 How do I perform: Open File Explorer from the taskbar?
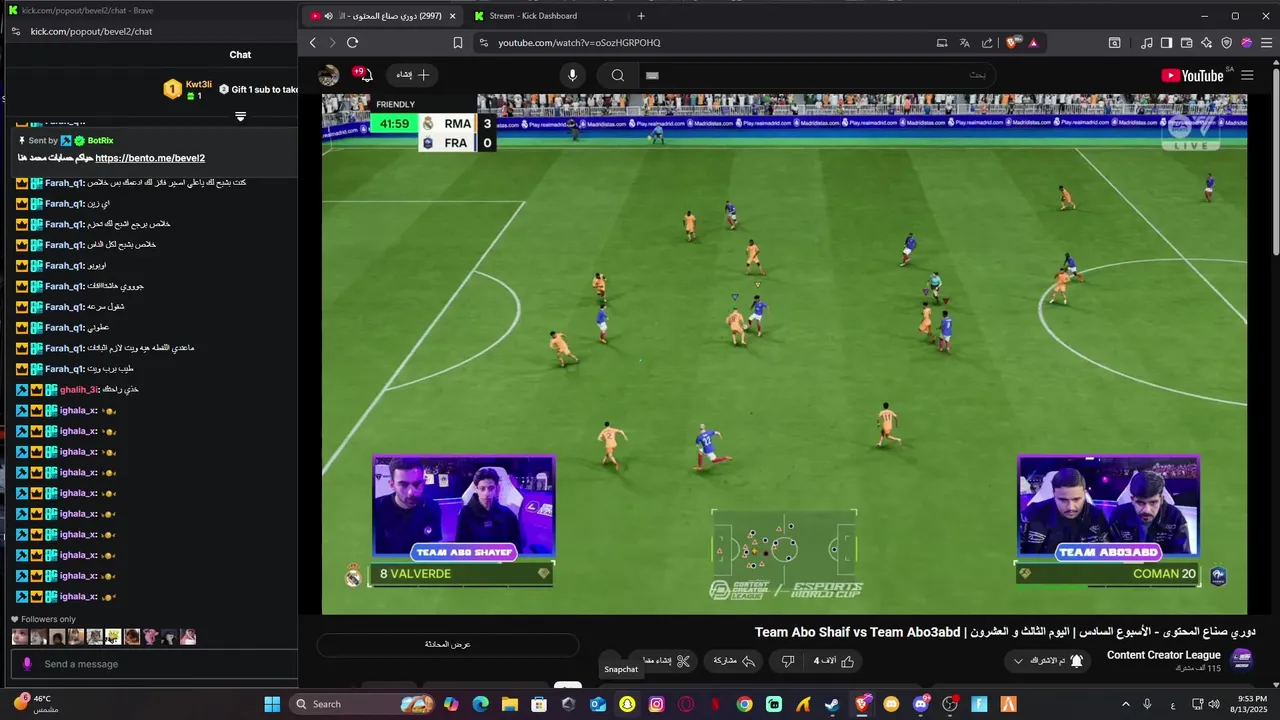tap(510, 704)
